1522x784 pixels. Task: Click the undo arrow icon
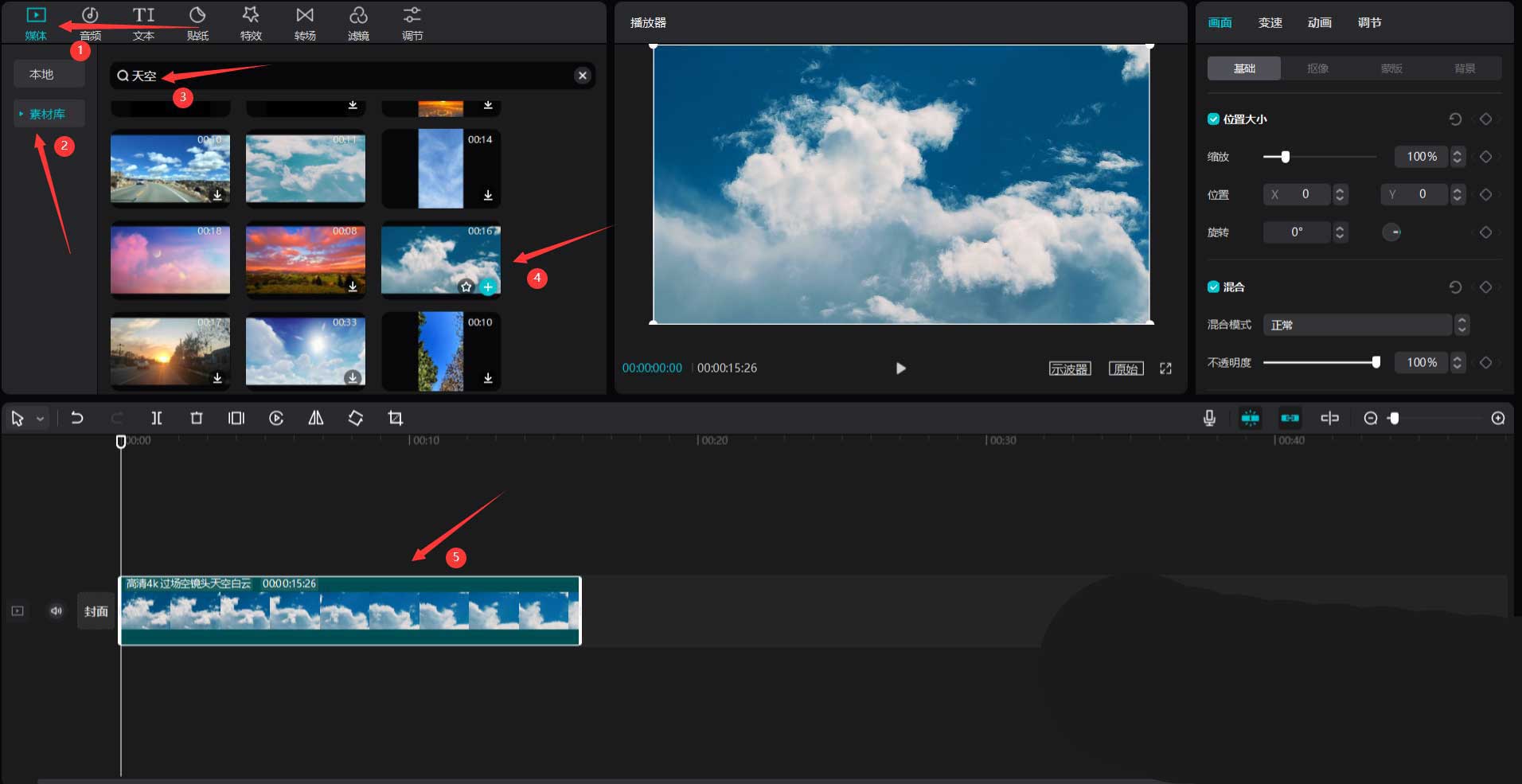pyautogui.click(x=77, y=418)
